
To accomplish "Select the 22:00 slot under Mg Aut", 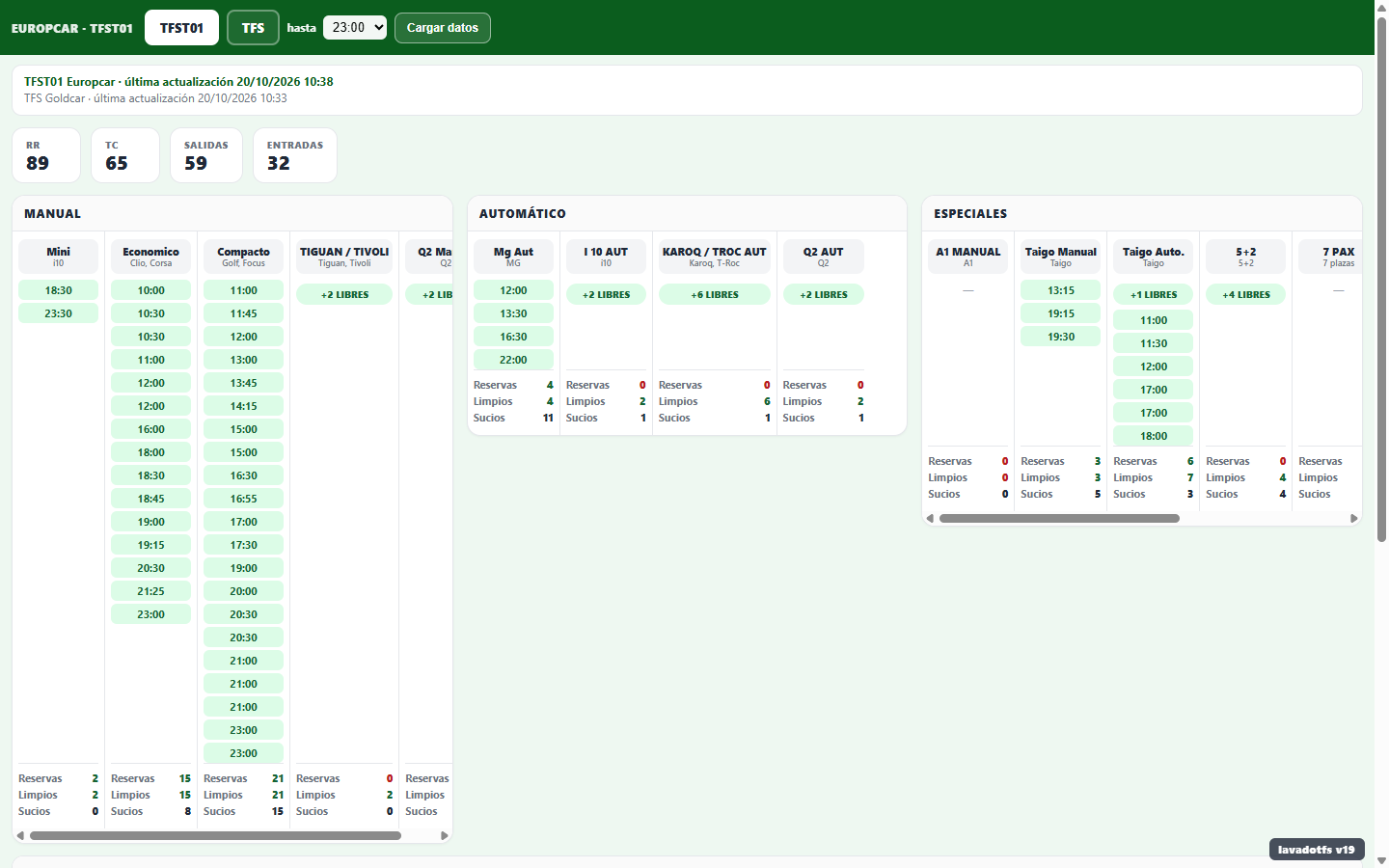I will (513, 360).
